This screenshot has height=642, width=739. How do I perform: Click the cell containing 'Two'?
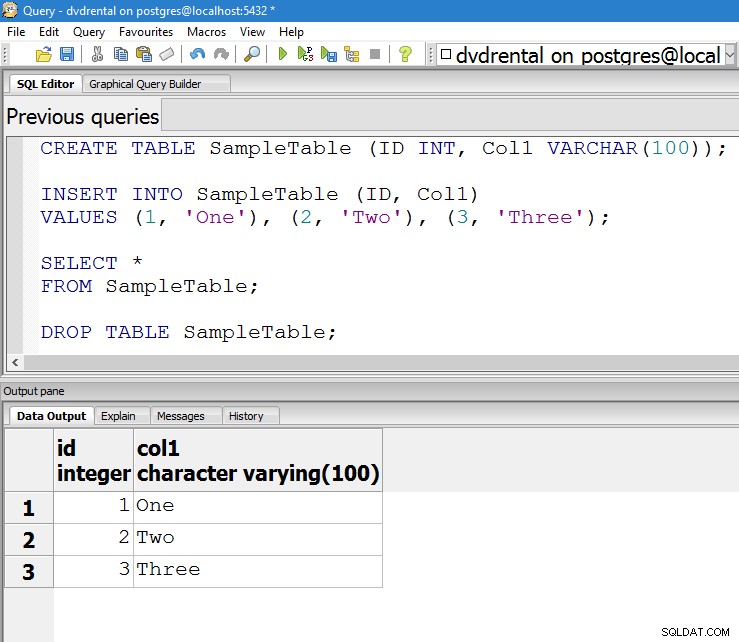pyautogui.click(x=258, y=539)
